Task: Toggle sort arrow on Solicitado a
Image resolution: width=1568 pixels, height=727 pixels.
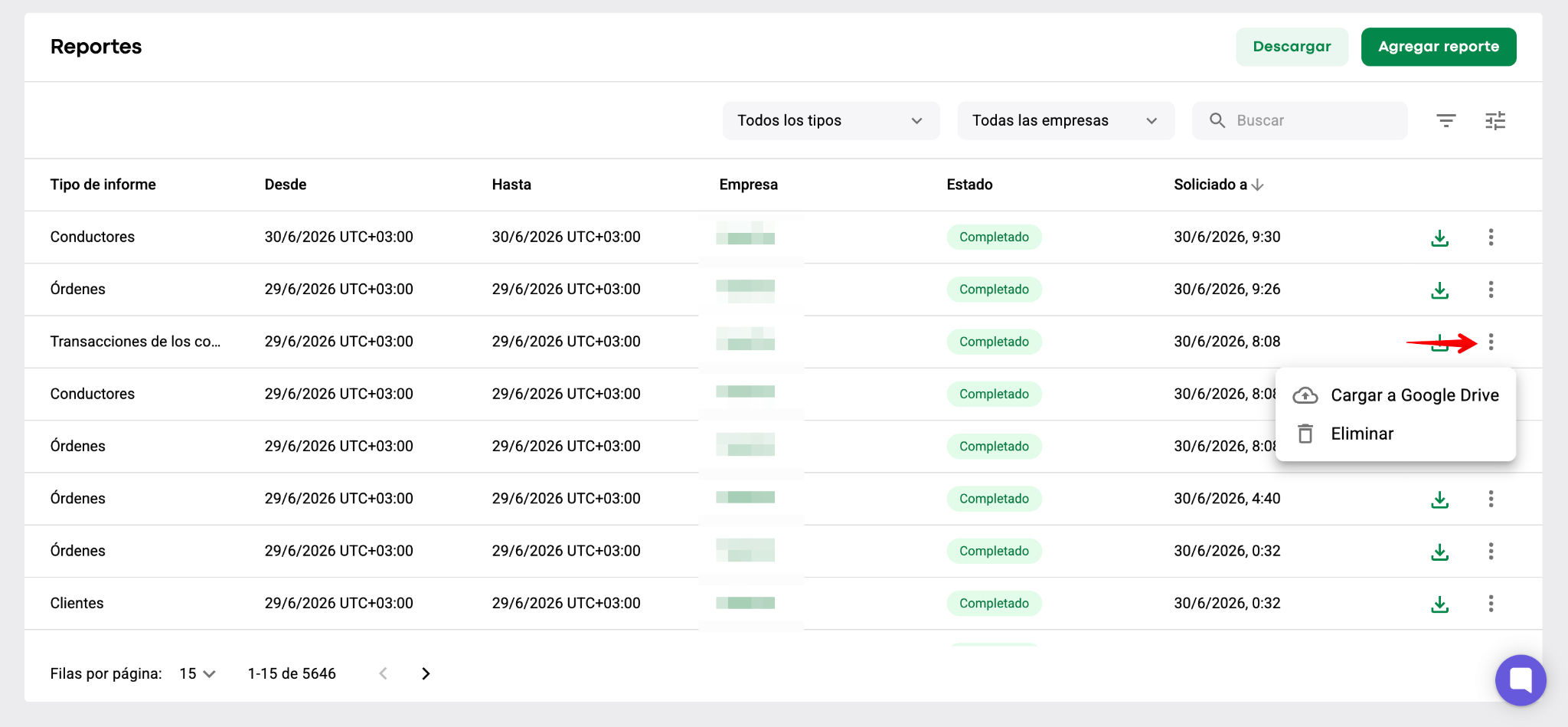Action: tap(1257, 185)
